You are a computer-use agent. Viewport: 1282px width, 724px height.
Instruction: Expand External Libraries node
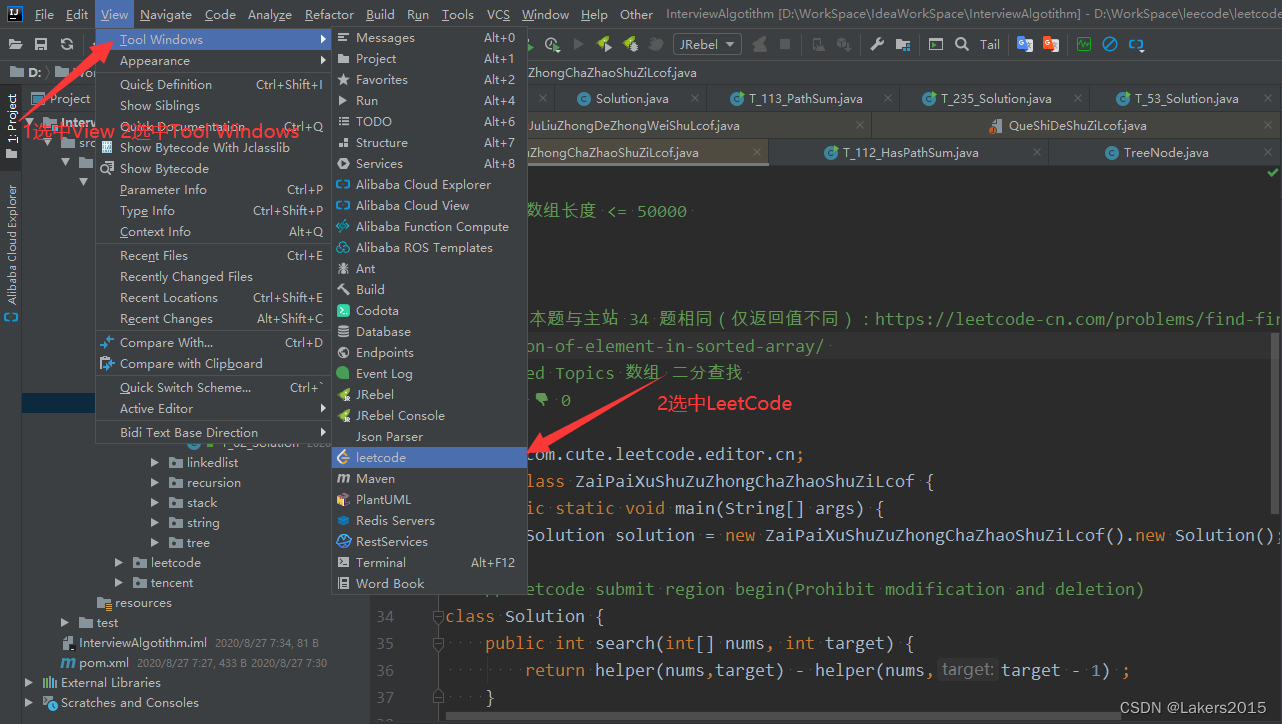29,683
